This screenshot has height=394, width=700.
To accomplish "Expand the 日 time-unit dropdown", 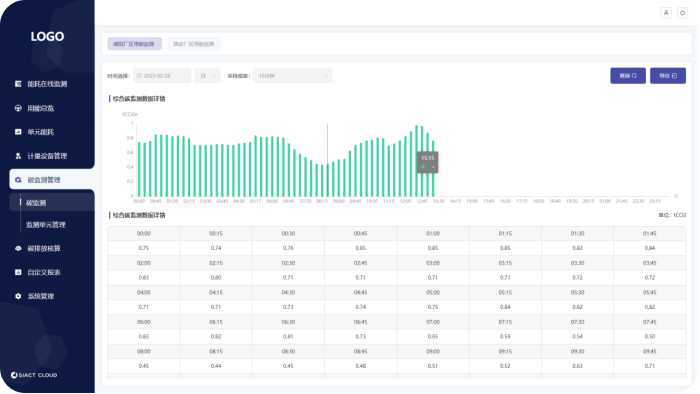I will [x=208, y=76].
